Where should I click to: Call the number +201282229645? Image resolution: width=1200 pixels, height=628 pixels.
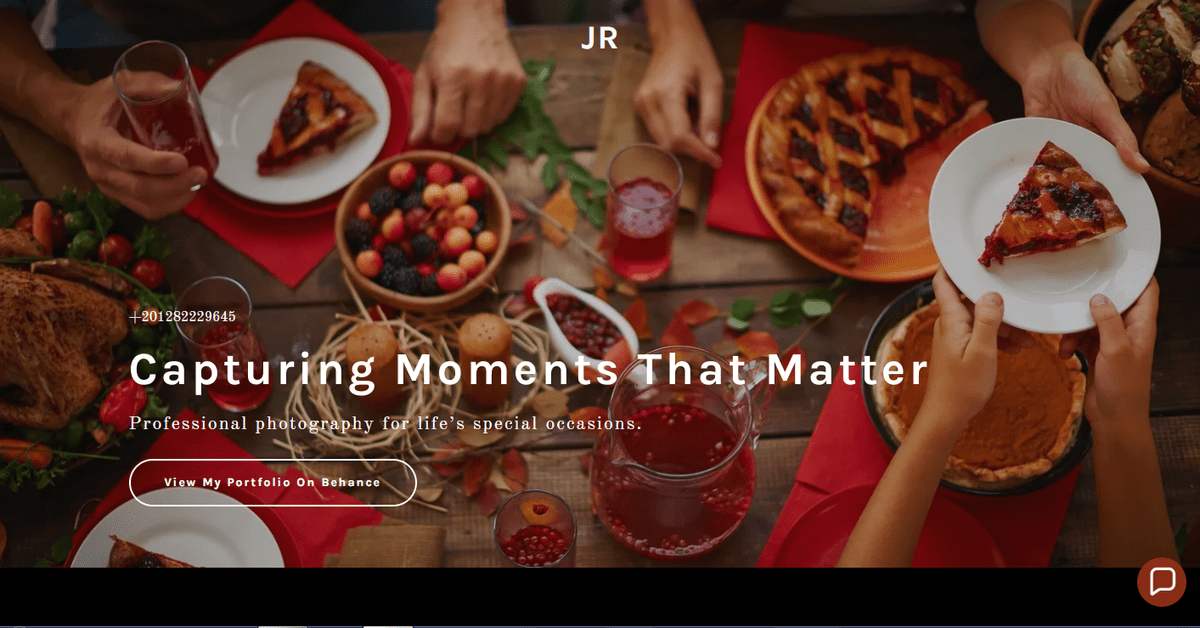(182, 317)
